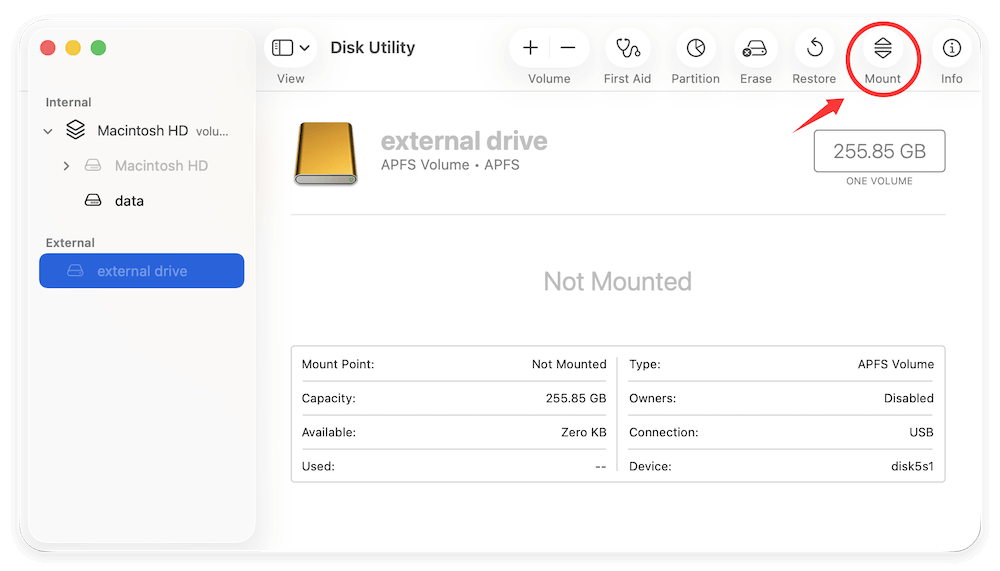Zoom window with green button
The height and width of the screenshot is (571, 1000).
[x=98, y=48]
